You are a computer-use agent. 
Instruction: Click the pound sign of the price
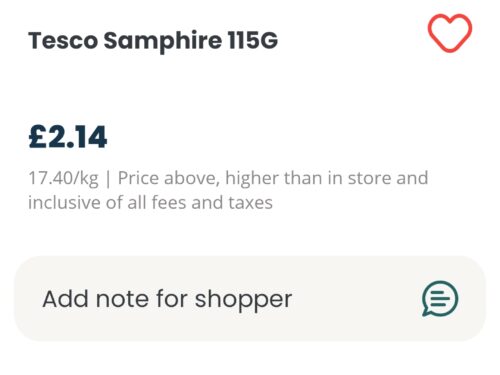point(36,137)
